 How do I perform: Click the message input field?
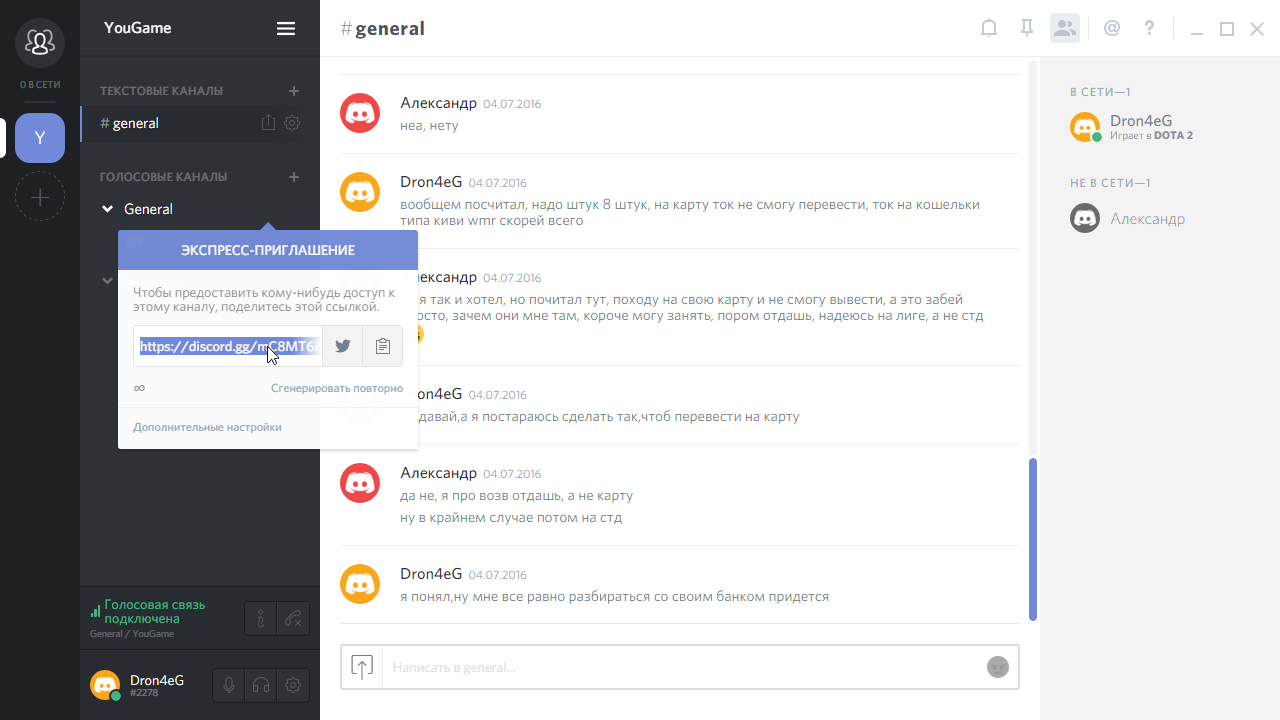(x=680, y=667)
